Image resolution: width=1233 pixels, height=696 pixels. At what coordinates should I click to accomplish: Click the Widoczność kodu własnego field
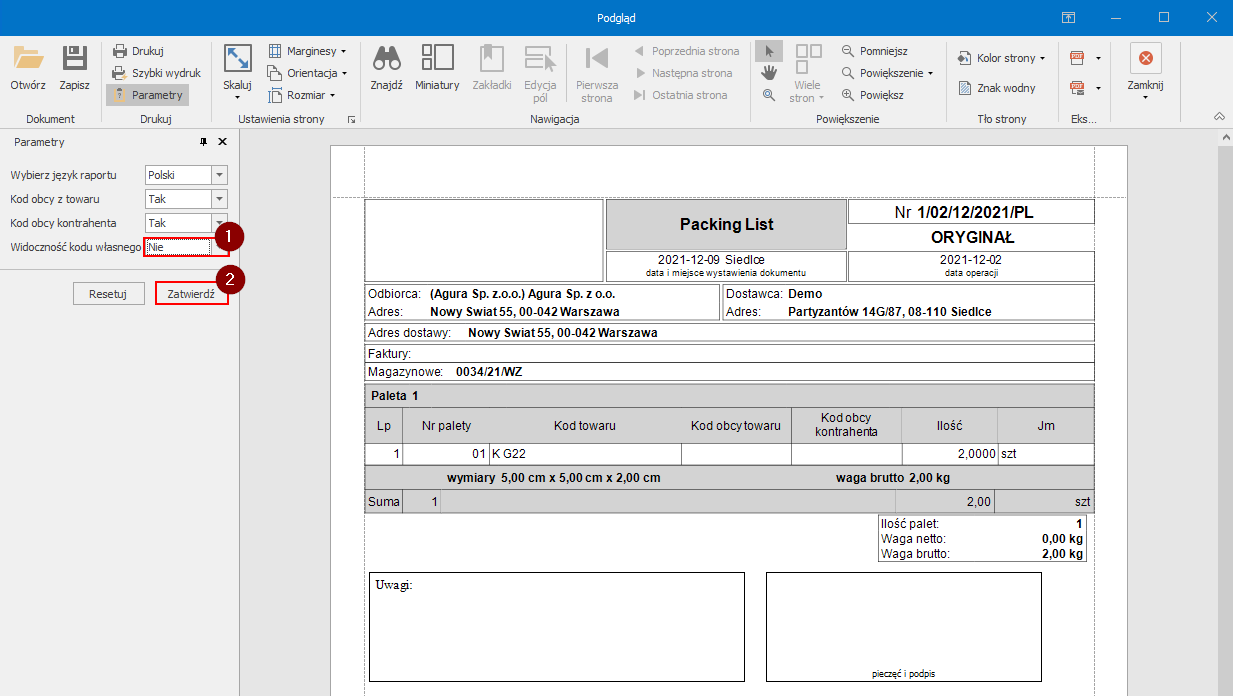(x=177, y=247)
